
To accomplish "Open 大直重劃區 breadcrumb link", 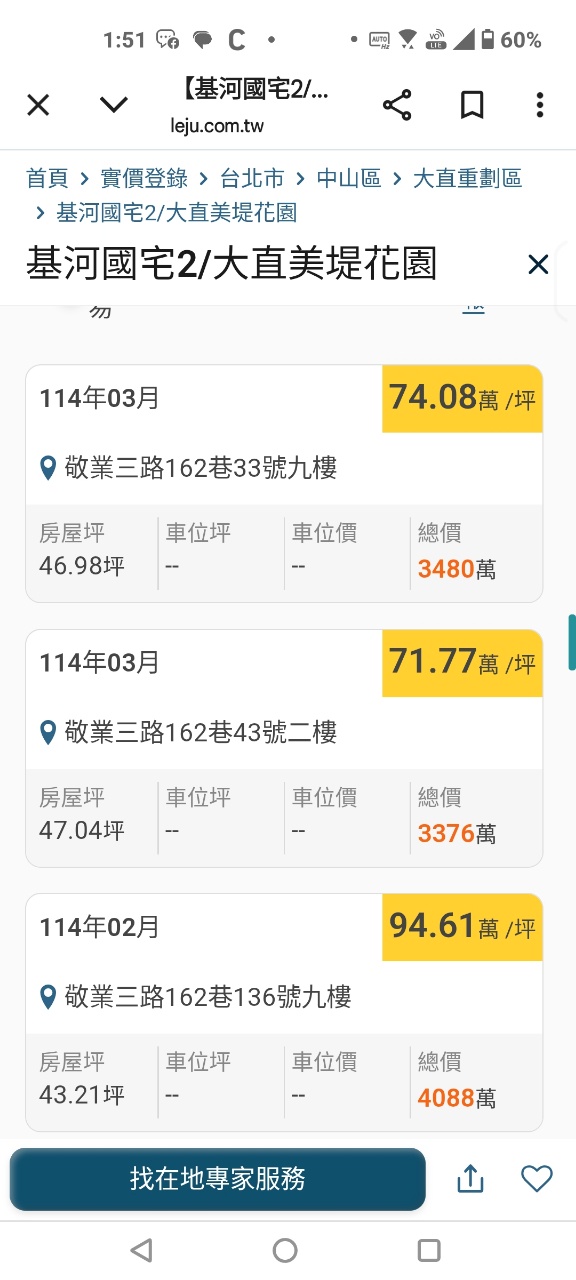I will pos(467,179).
